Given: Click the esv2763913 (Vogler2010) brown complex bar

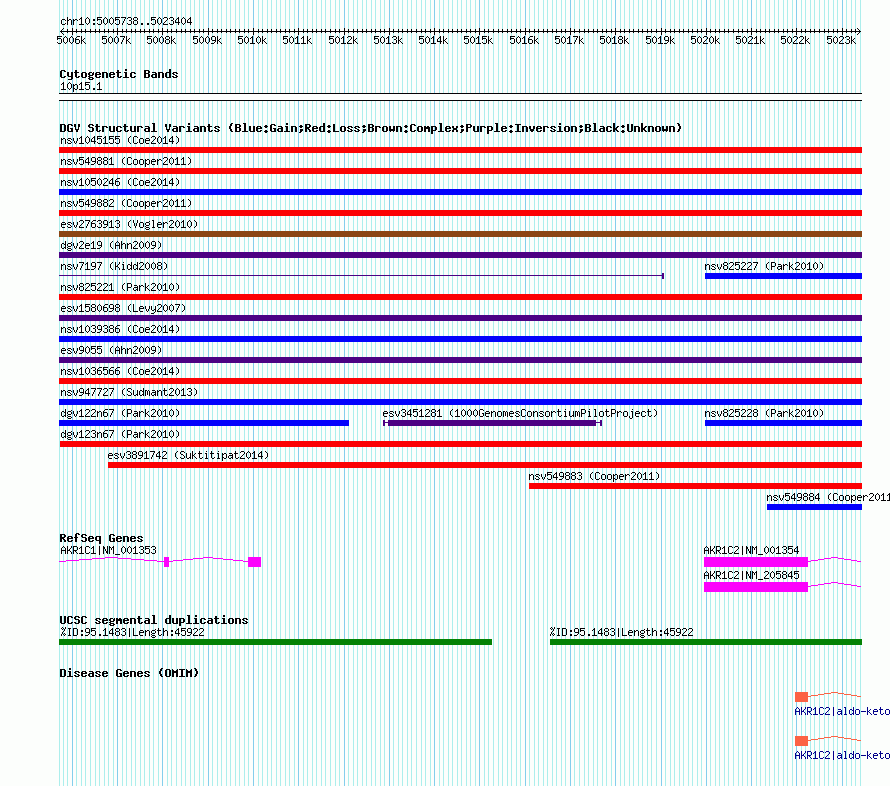Looking at the screenshot, I should 460,234.
